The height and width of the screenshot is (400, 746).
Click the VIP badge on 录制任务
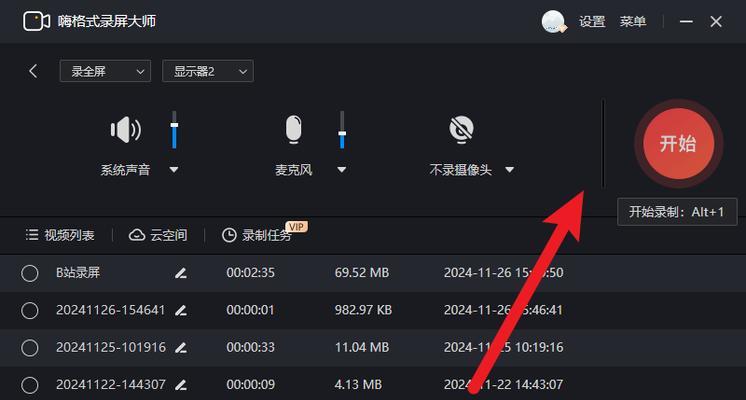click(296, 227)
